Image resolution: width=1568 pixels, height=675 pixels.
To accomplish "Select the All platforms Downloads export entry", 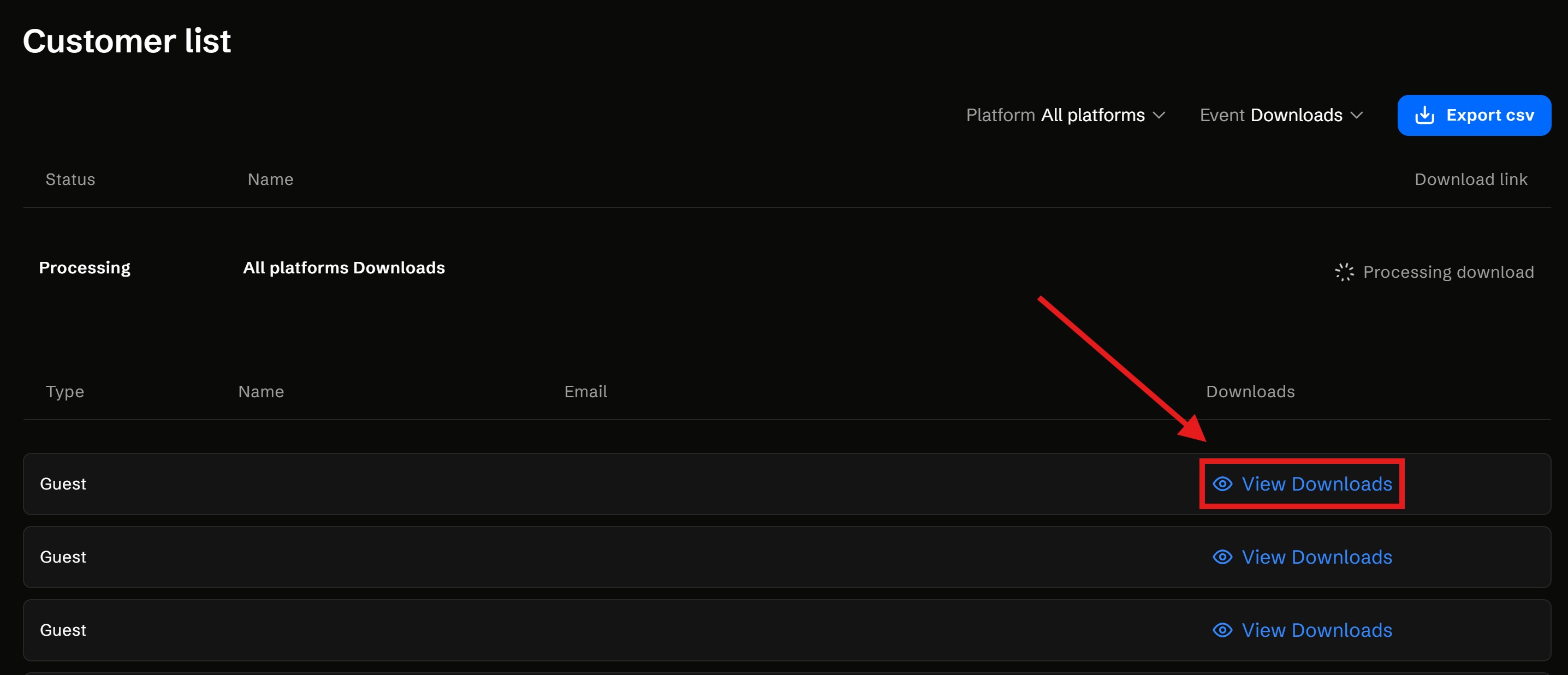I will click(343, 267).
